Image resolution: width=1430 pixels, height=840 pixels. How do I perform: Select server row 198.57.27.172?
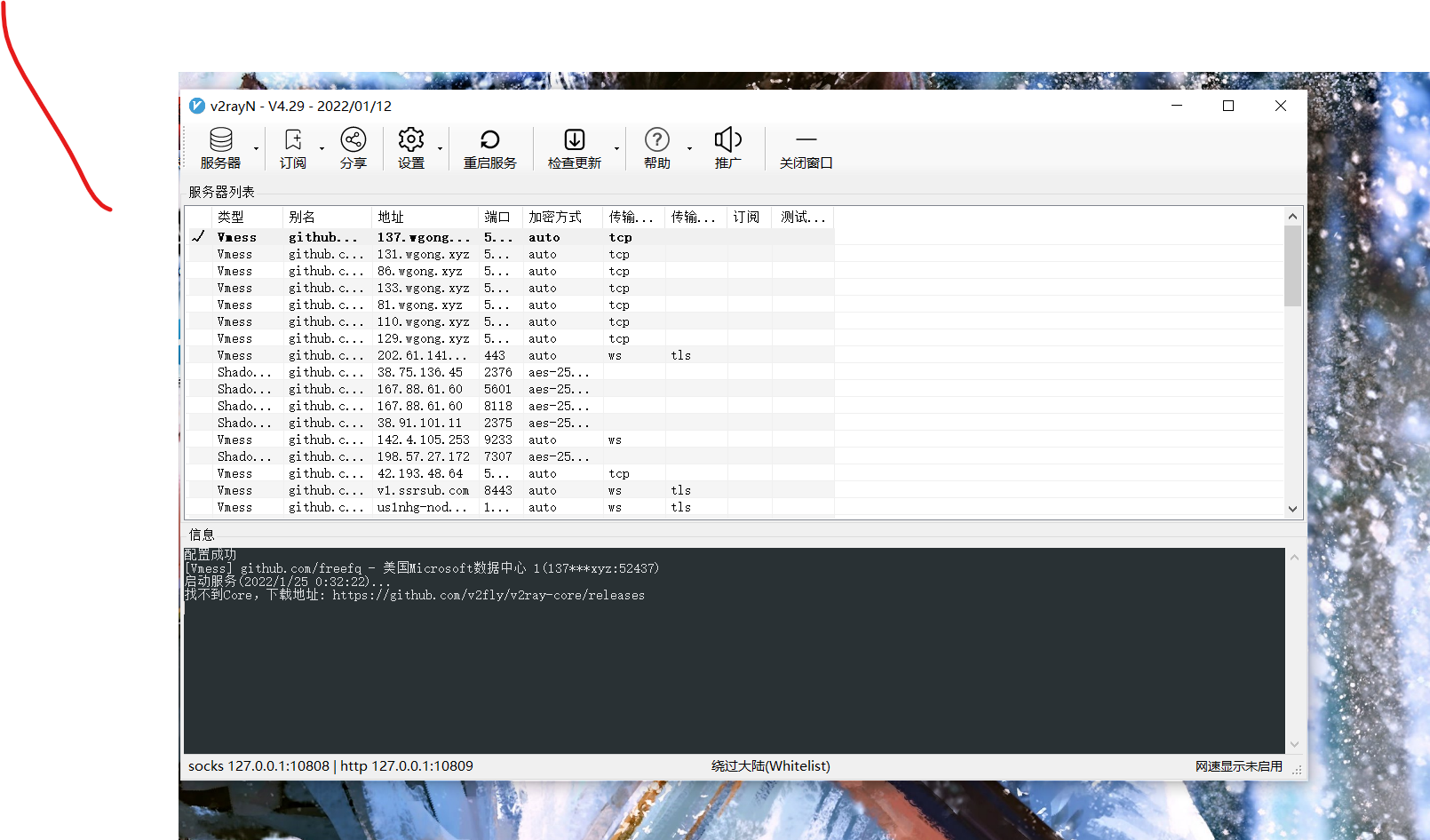click(511, 456)
